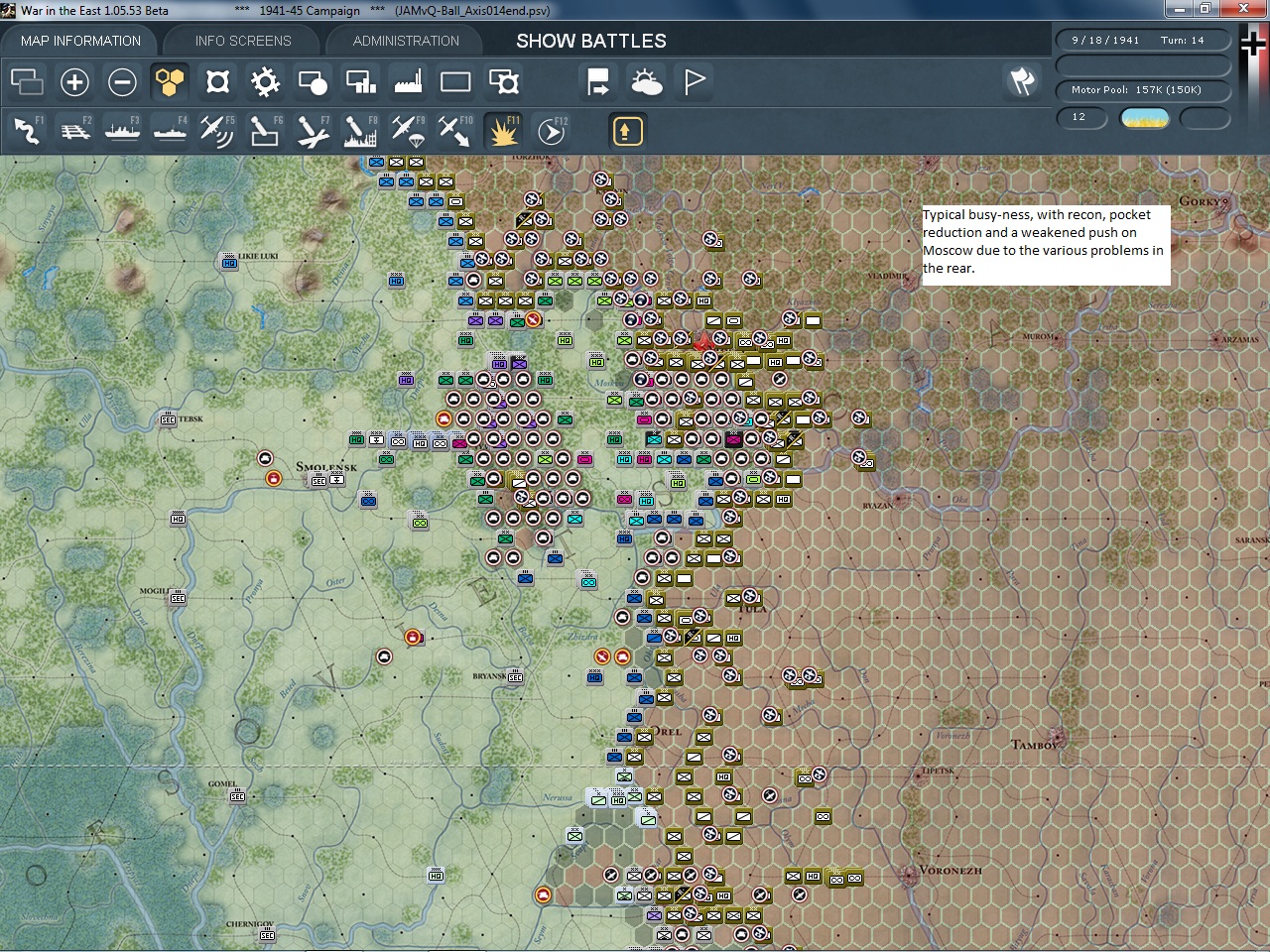Click the Vladimir city label
This screenshot has height=952, width=1270.
[x=888, y=276]
